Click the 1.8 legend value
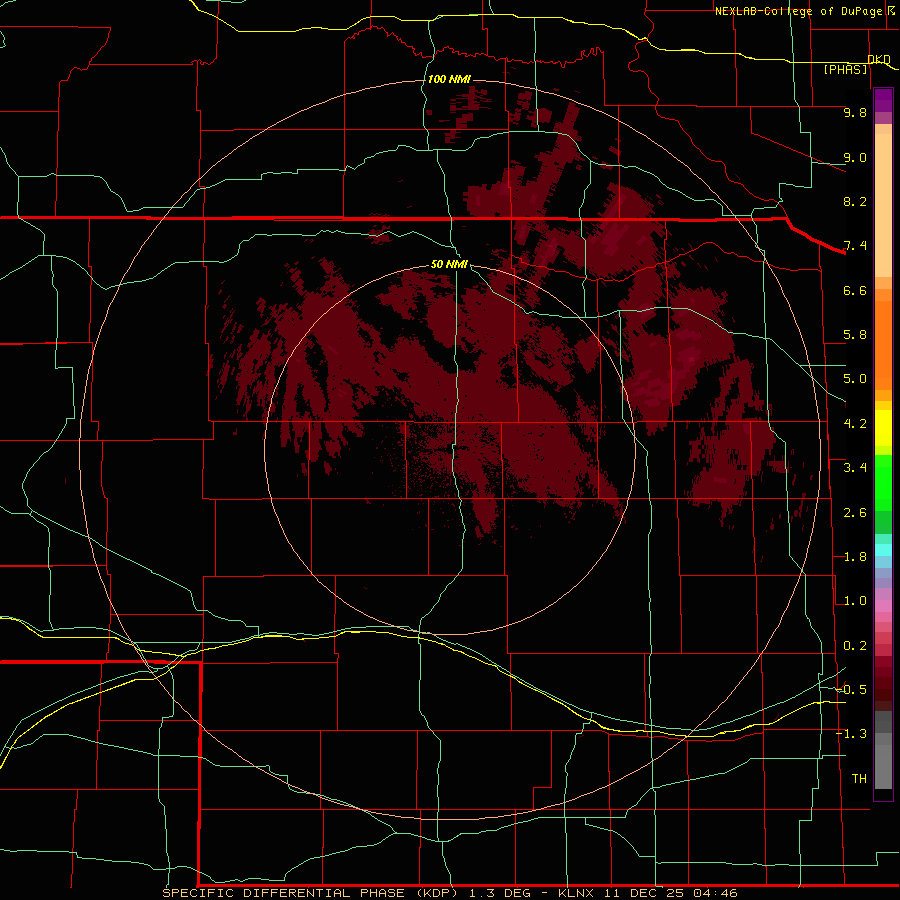 [855, 557]
